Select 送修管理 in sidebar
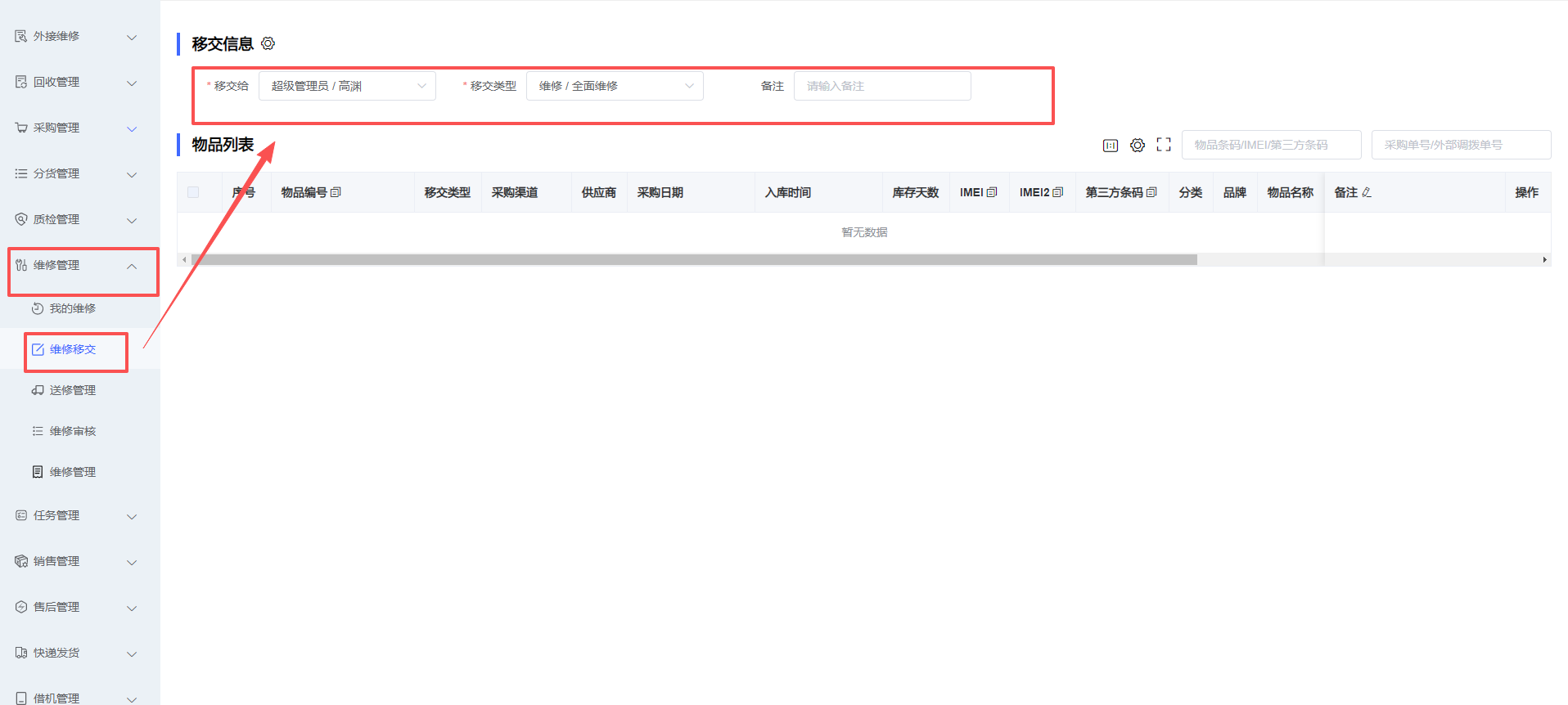The height and width of the screenshot is (705, 1568). 72,391
